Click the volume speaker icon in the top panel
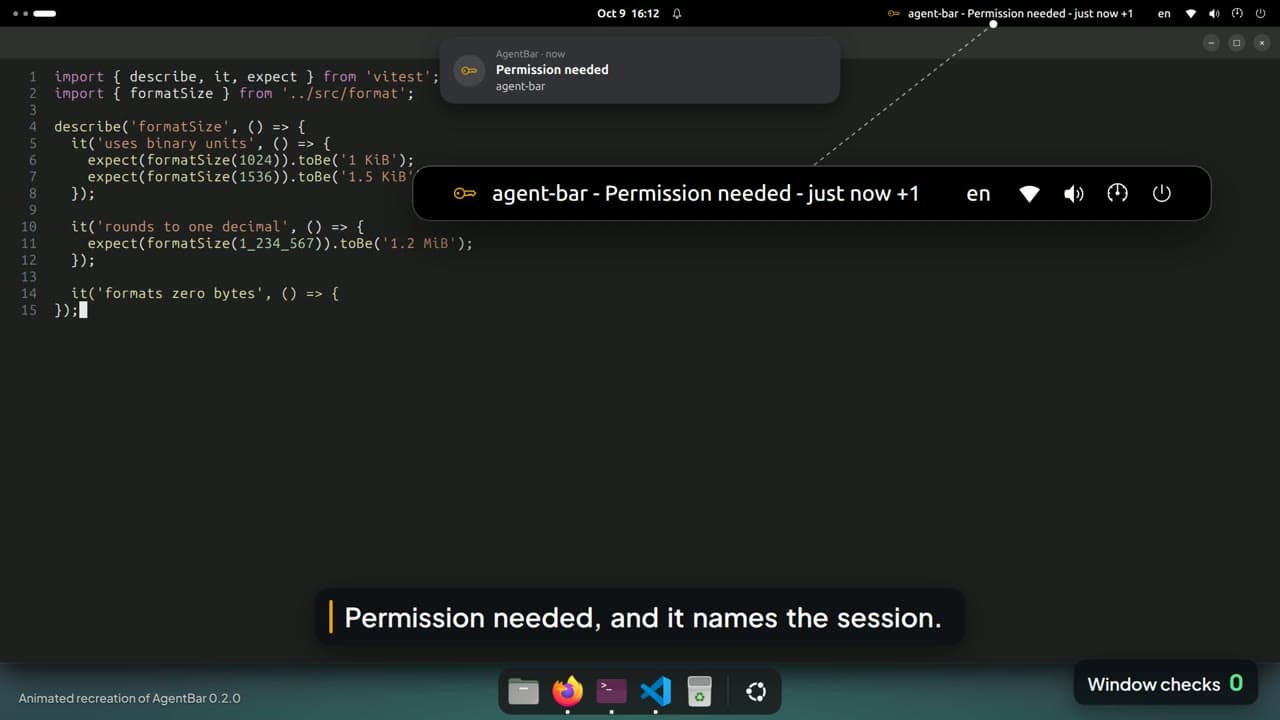The width and height of the screenshot is (1280, 720). (x=1214, y=14)
